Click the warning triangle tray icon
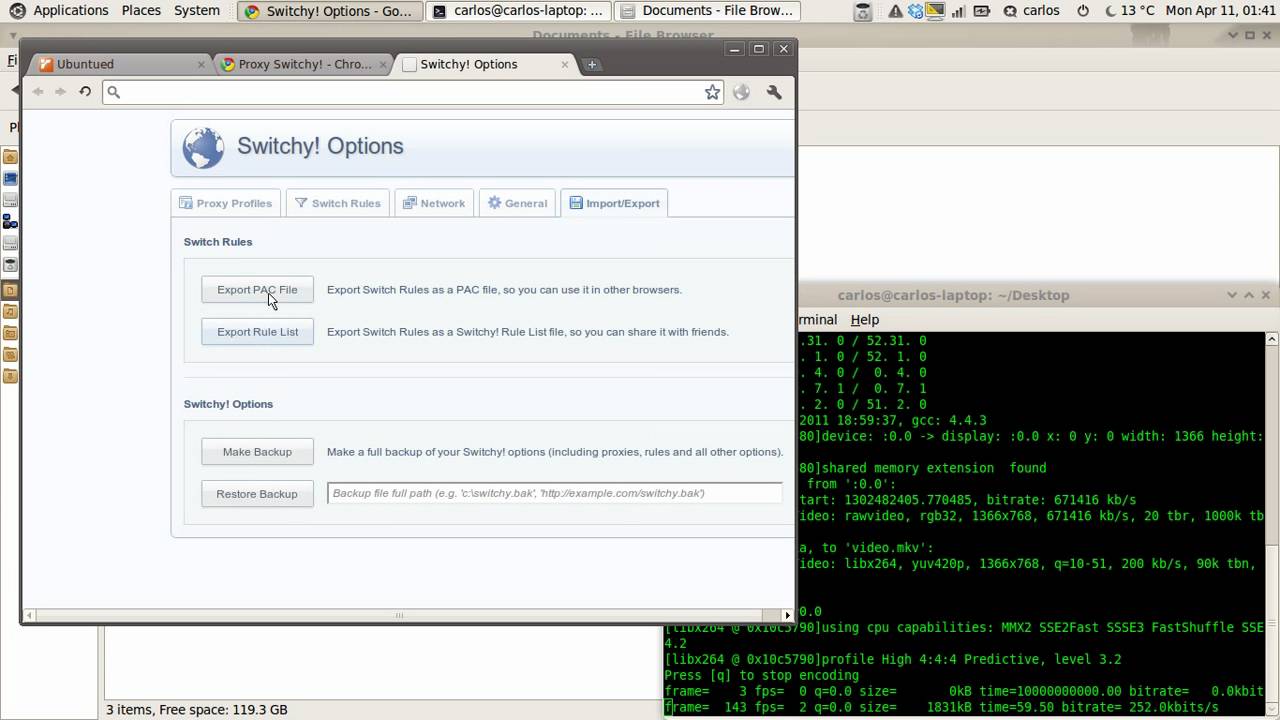The height and width of the screenshot is (720, 1280). tap(896, 11)
